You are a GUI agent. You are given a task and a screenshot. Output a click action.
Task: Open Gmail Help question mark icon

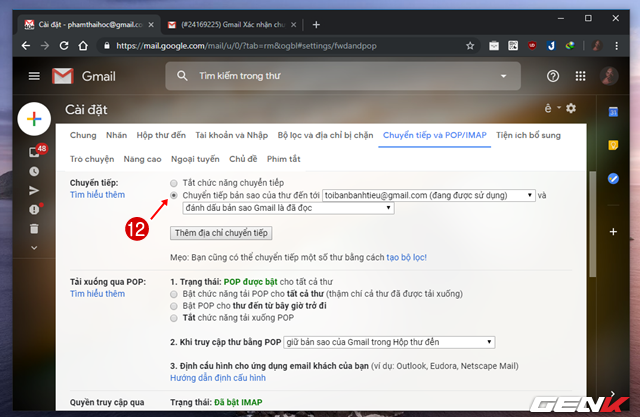pos(553,77)
